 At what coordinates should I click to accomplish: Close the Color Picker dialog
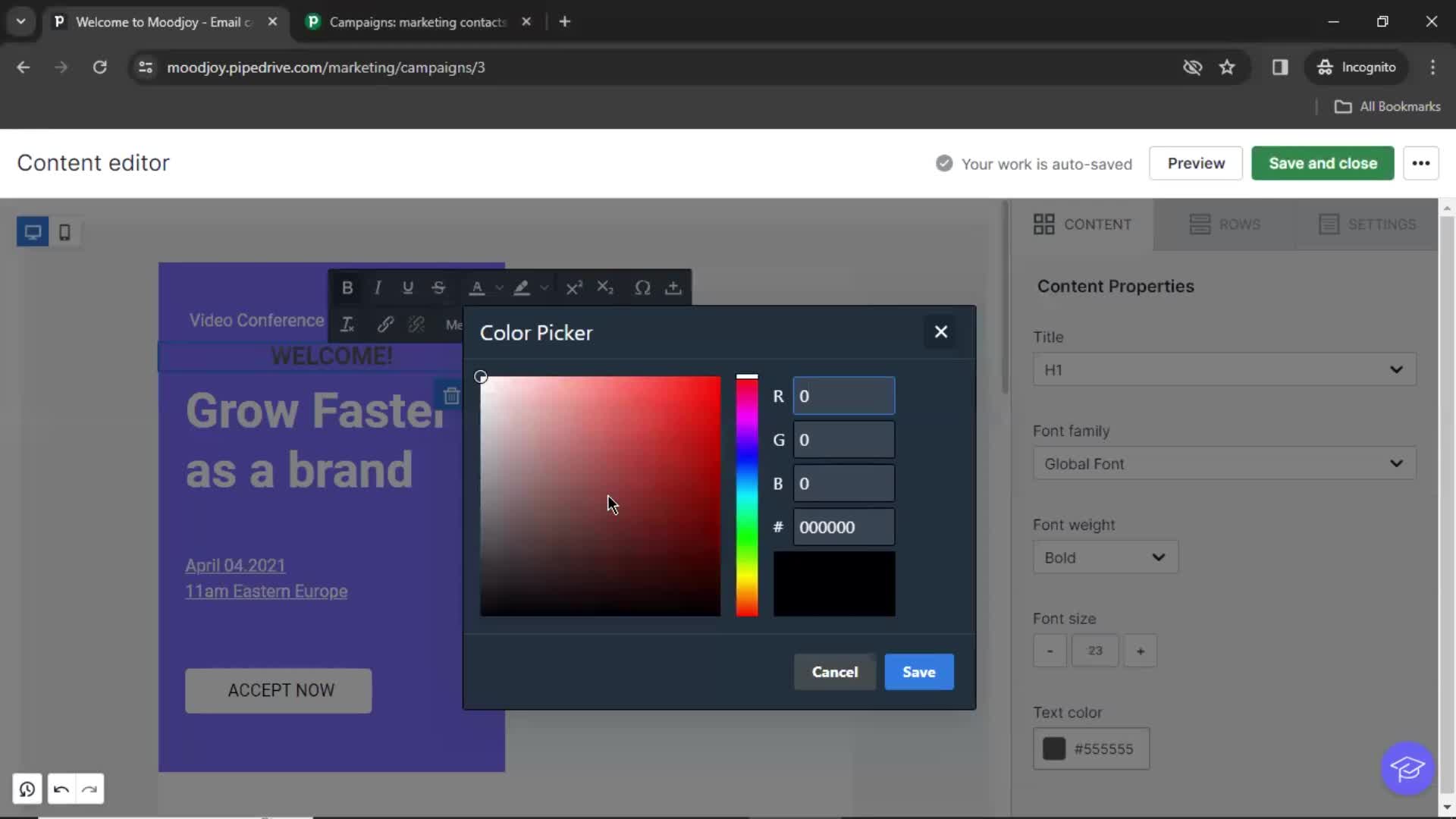tap(941, 332)
